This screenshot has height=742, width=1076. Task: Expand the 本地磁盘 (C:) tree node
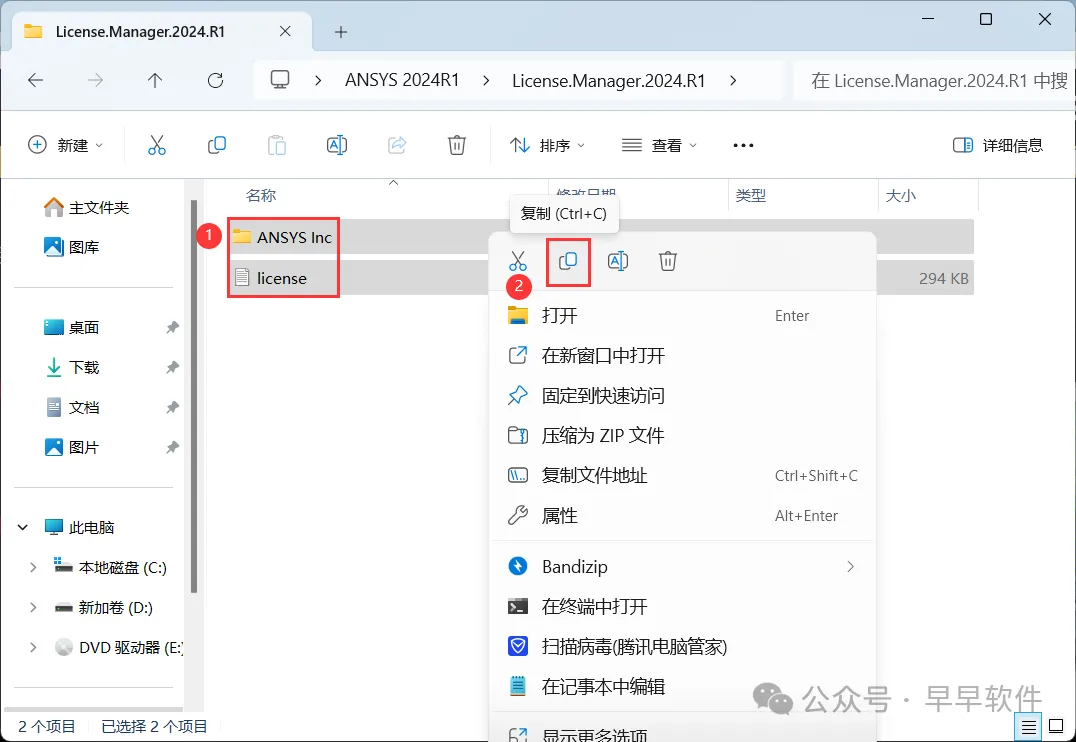(33, 568)
